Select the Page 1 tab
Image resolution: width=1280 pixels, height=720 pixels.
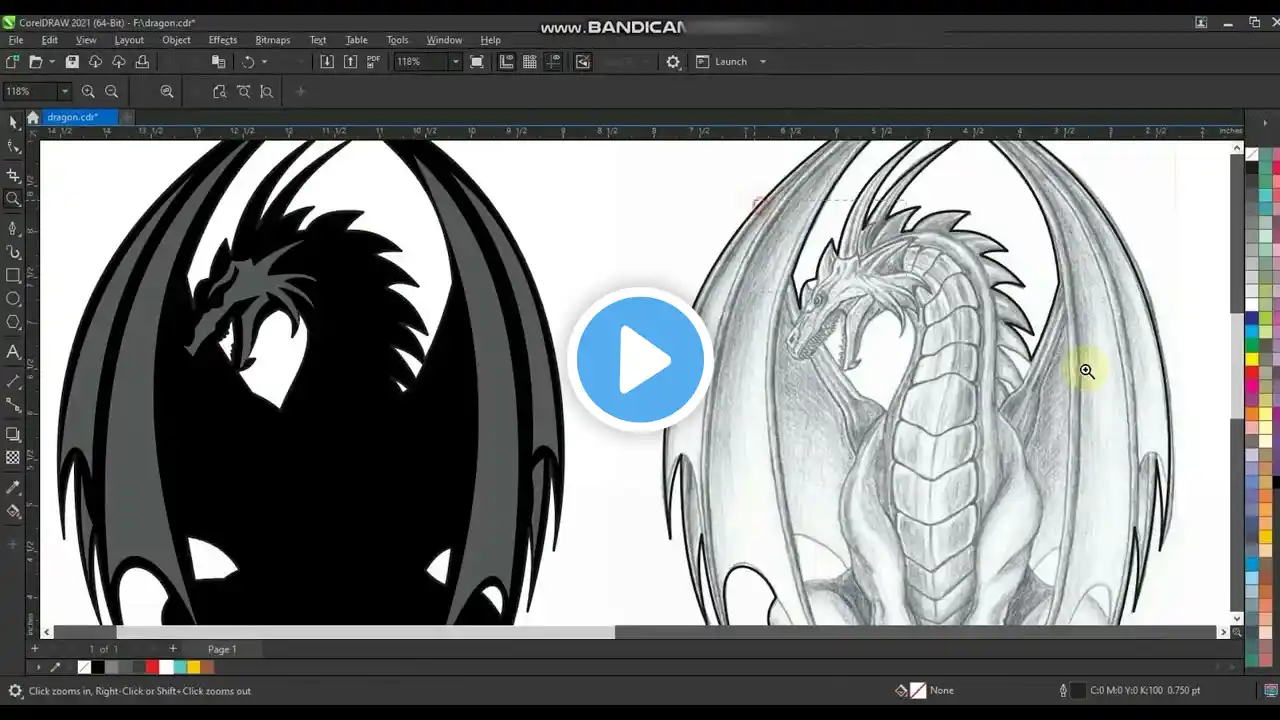(x=222, y=649)
